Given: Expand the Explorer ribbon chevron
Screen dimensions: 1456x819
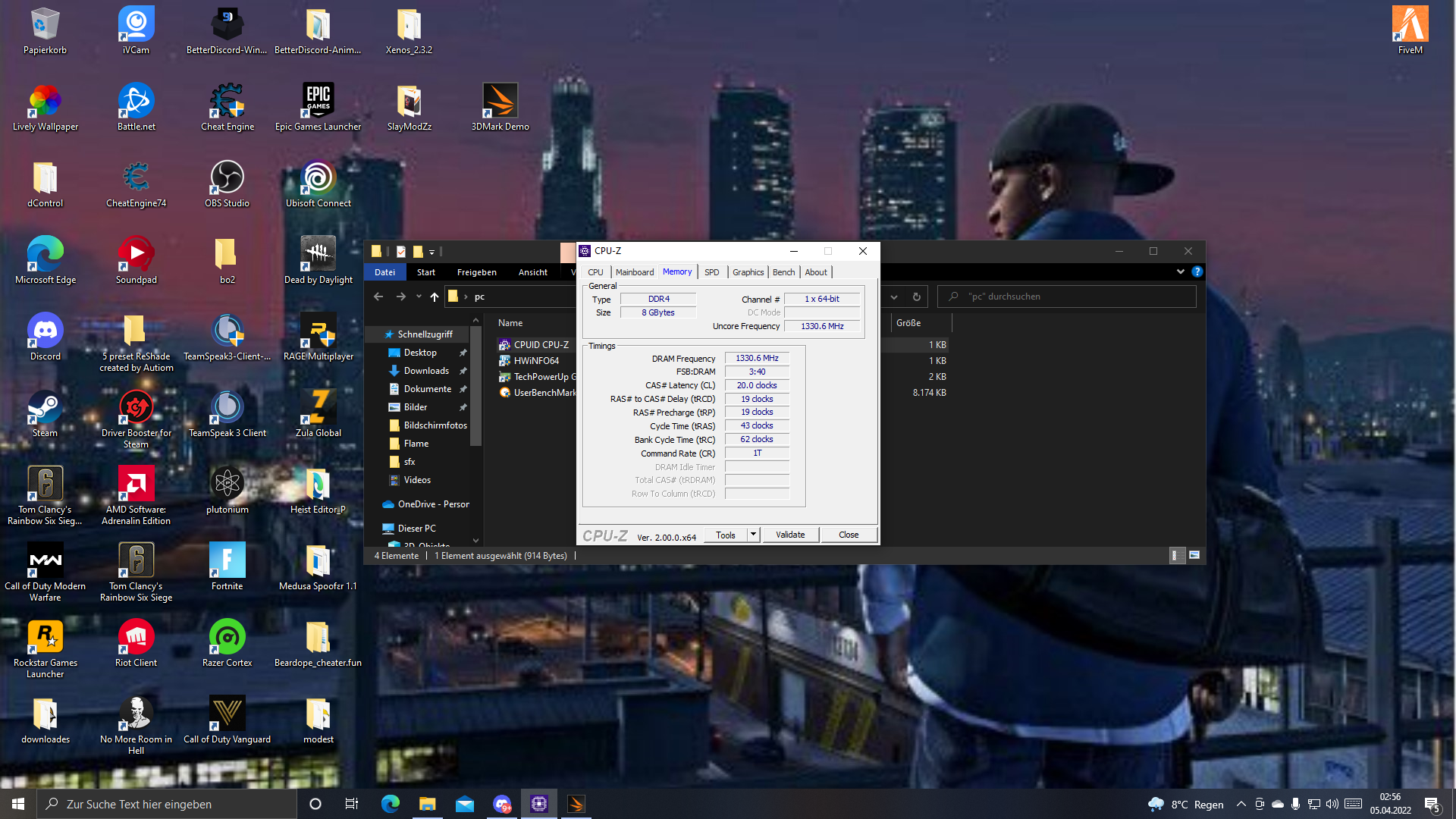Looking at the screenshot, I should 1181,271.
